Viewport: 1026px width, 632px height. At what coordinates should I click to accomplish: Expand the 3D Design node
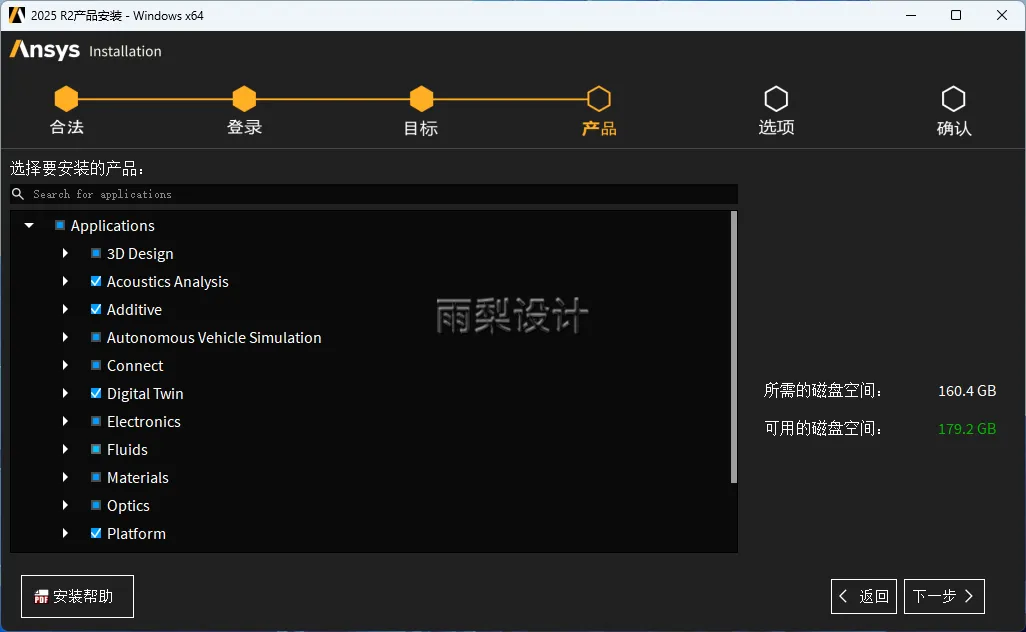pyautogui.click(x=65, y=253)
